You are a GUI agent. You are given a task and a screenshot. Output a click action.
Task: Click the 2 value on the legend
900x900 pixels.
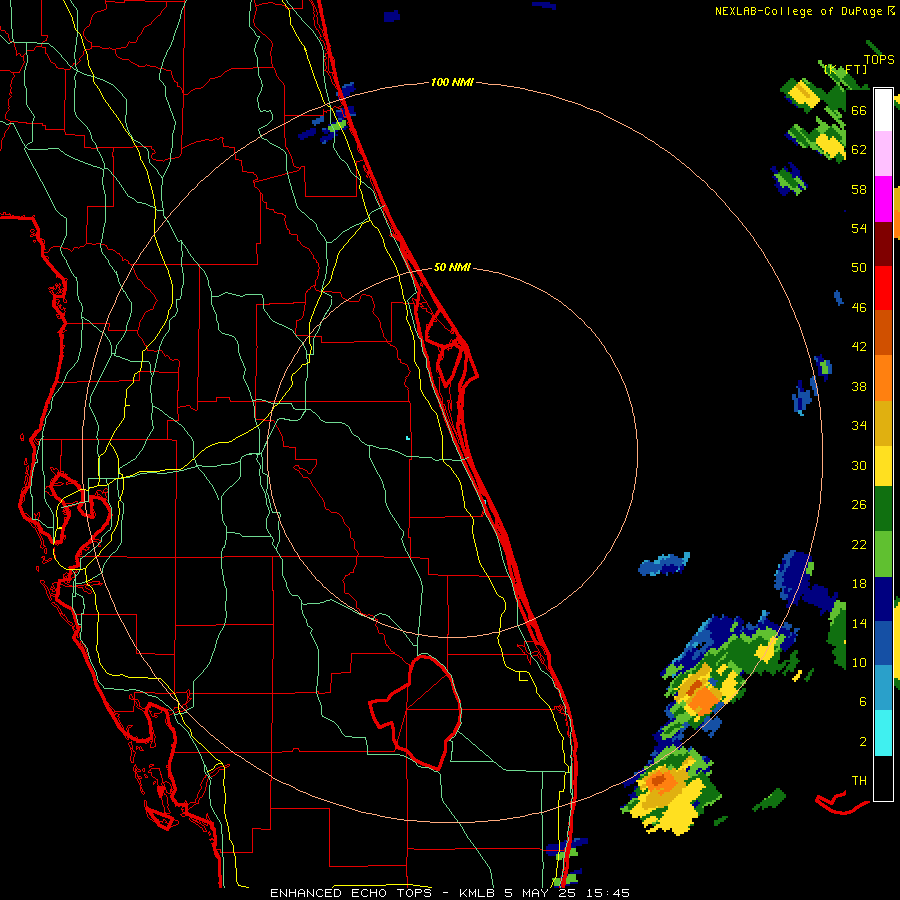click(863, 742)
